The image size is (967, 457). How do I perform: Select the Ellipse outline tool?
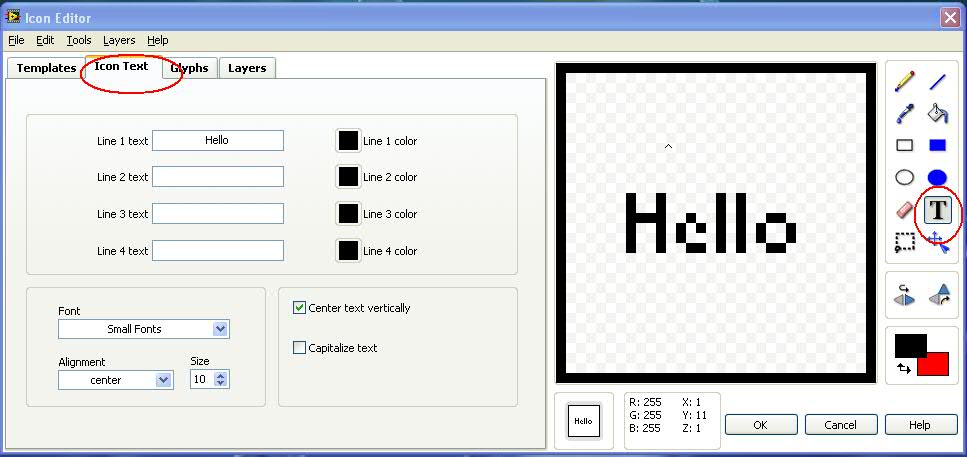coord(904,178)
